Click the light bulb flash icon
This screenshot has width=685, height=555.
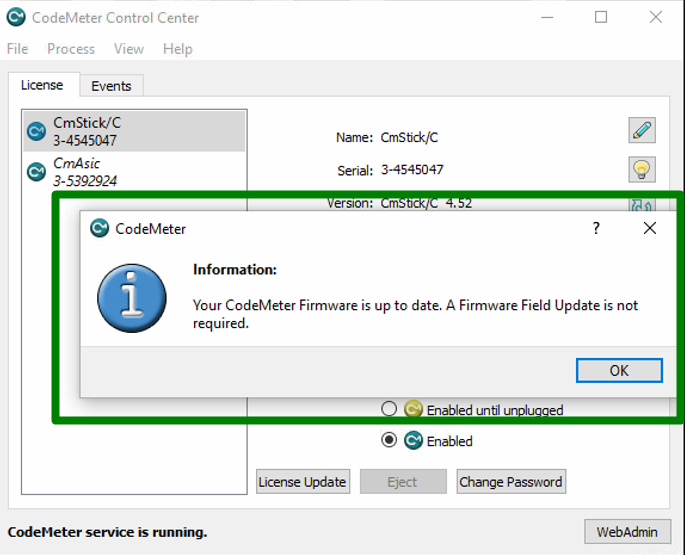click(642, 169)
